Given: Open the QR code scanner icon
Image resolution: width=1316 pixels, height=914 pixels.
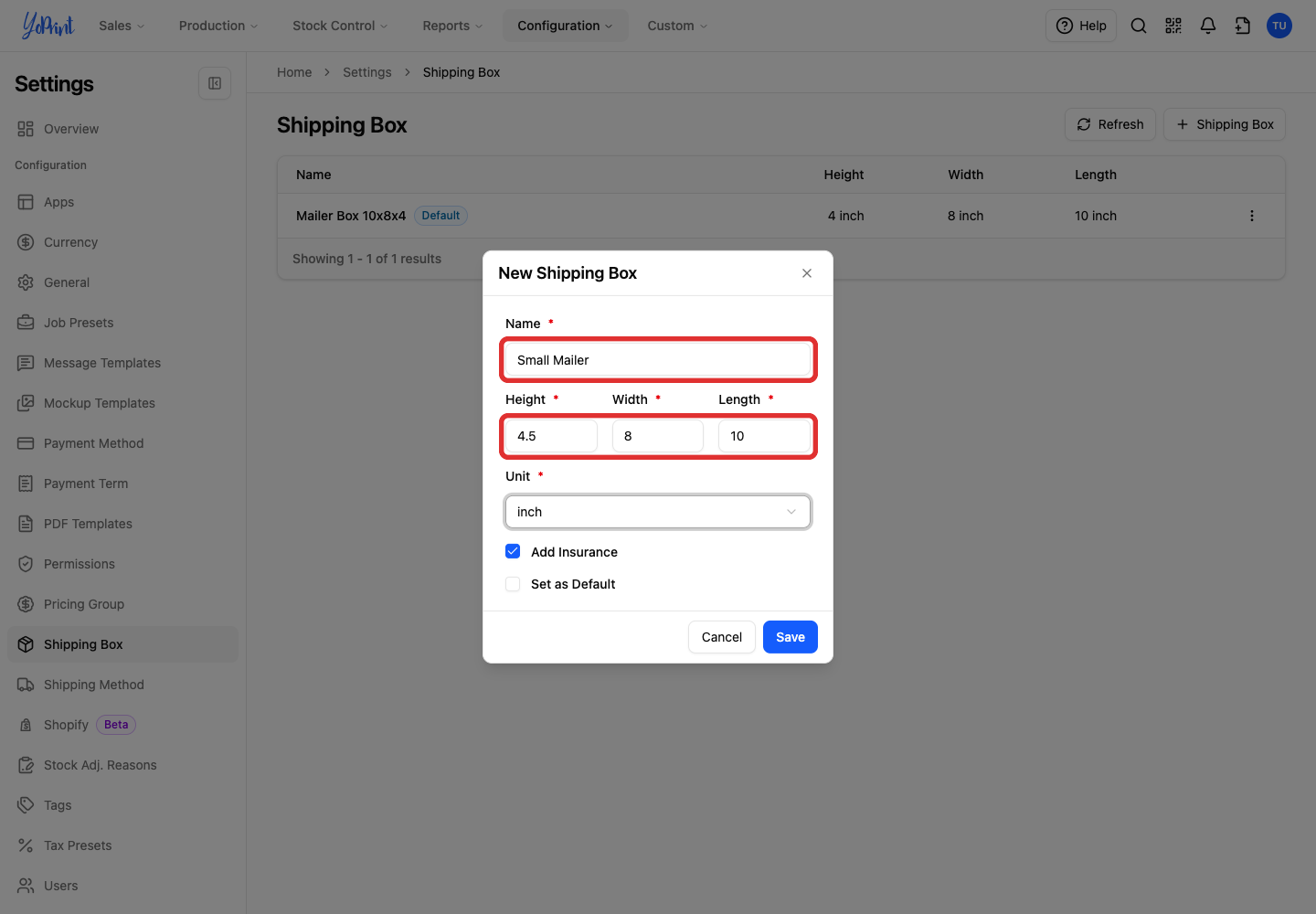Looking at the screenshot, I should tap(1173, 26).
